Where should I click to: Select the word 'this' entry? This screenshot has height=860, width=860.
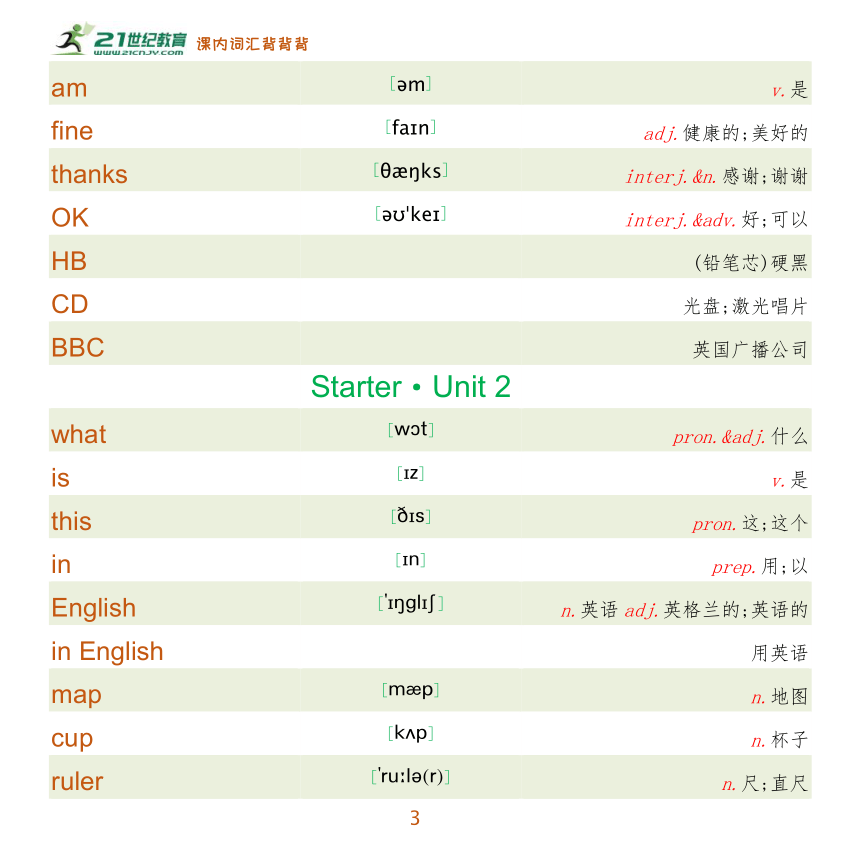click(71, 521)
